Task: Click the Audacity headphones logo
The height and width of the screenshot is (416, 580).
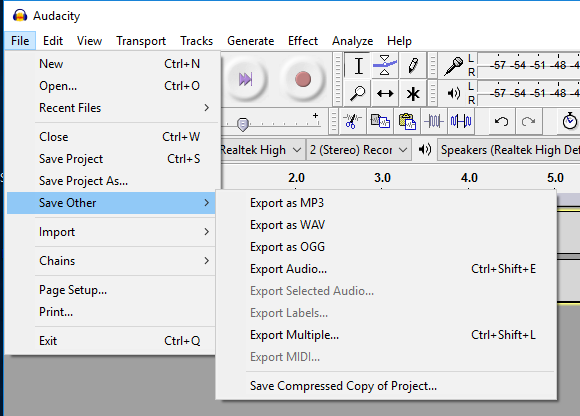Action: [x=20, y=16]
